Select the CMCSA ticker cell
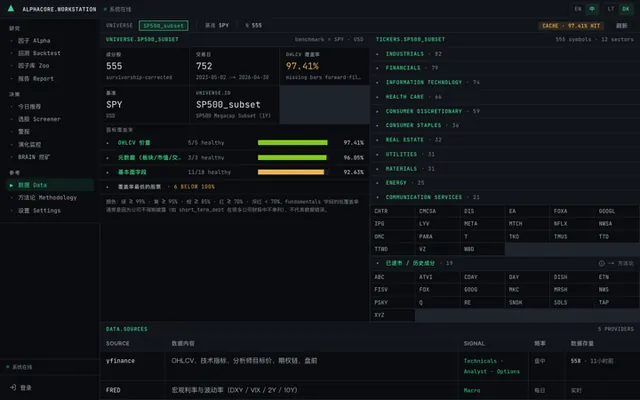 (438, 211)
